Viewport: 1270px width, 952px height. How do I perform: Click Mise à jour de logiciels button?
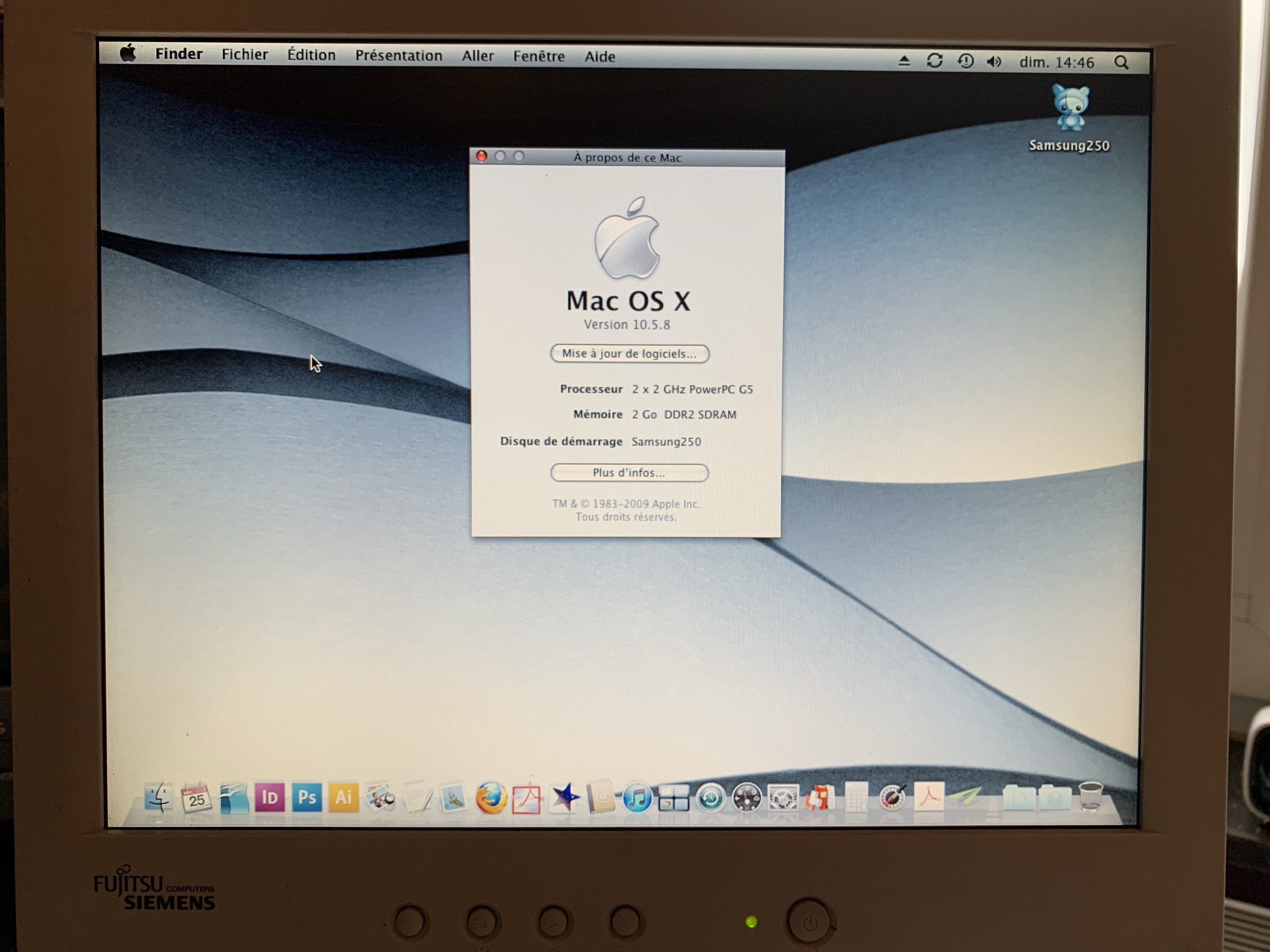[x=629, y=354]
